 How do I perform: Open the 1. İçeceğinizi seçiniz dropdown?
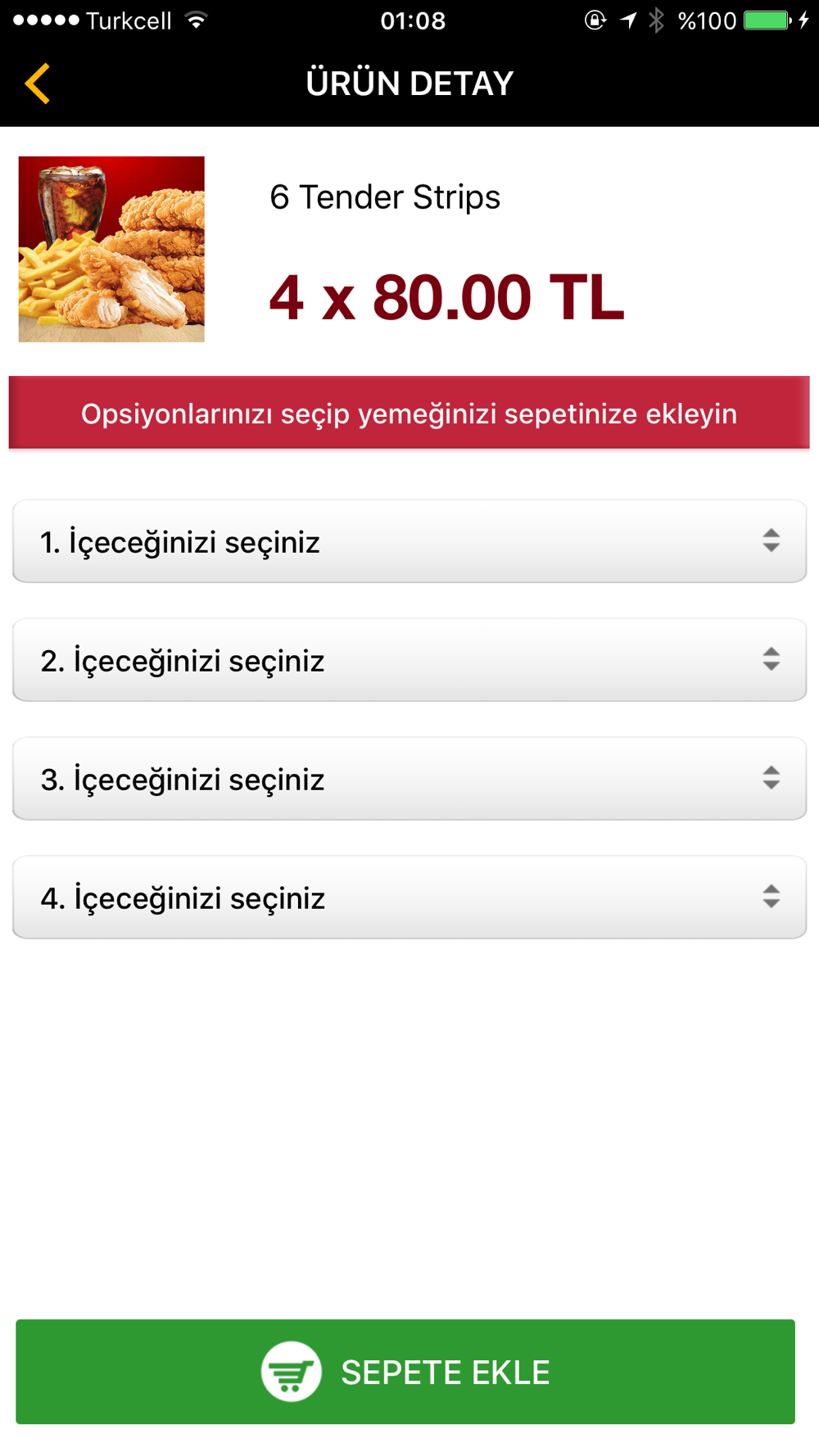(x=409, y=542)
